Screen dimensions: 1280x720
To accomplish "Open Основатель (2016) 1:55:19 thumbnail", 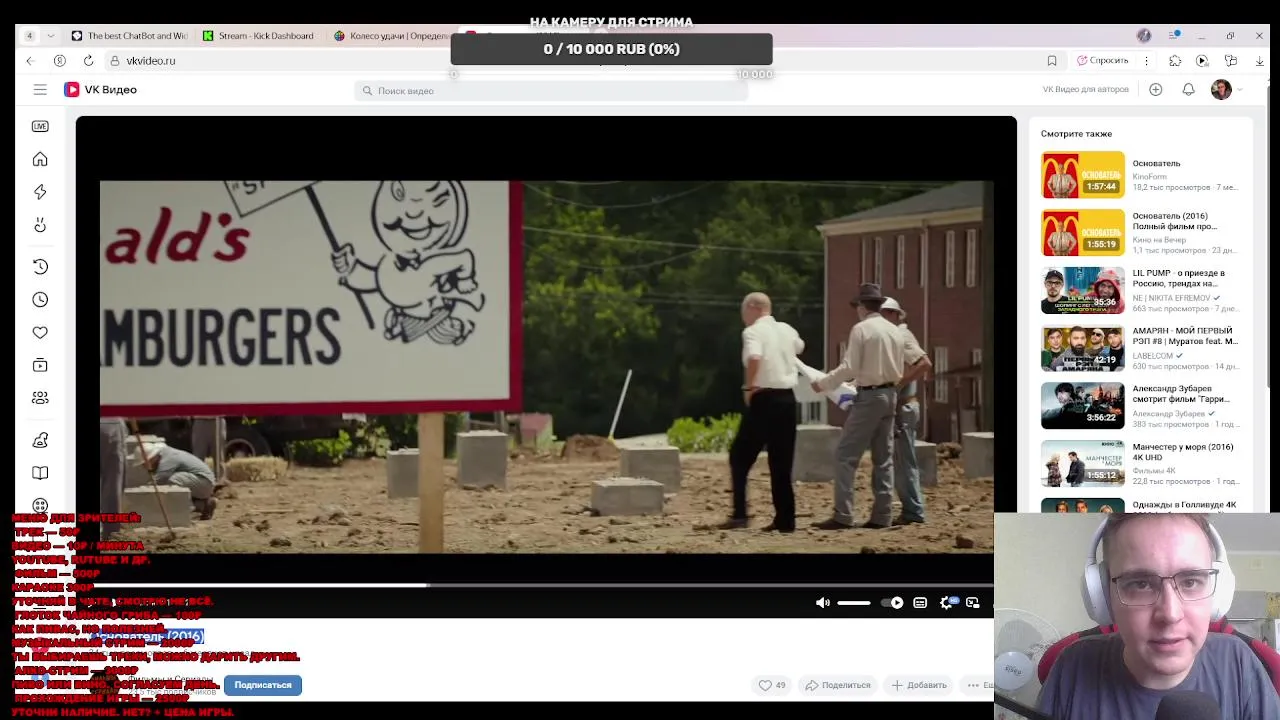I will pyautogui.click(x=1083, y=232).
